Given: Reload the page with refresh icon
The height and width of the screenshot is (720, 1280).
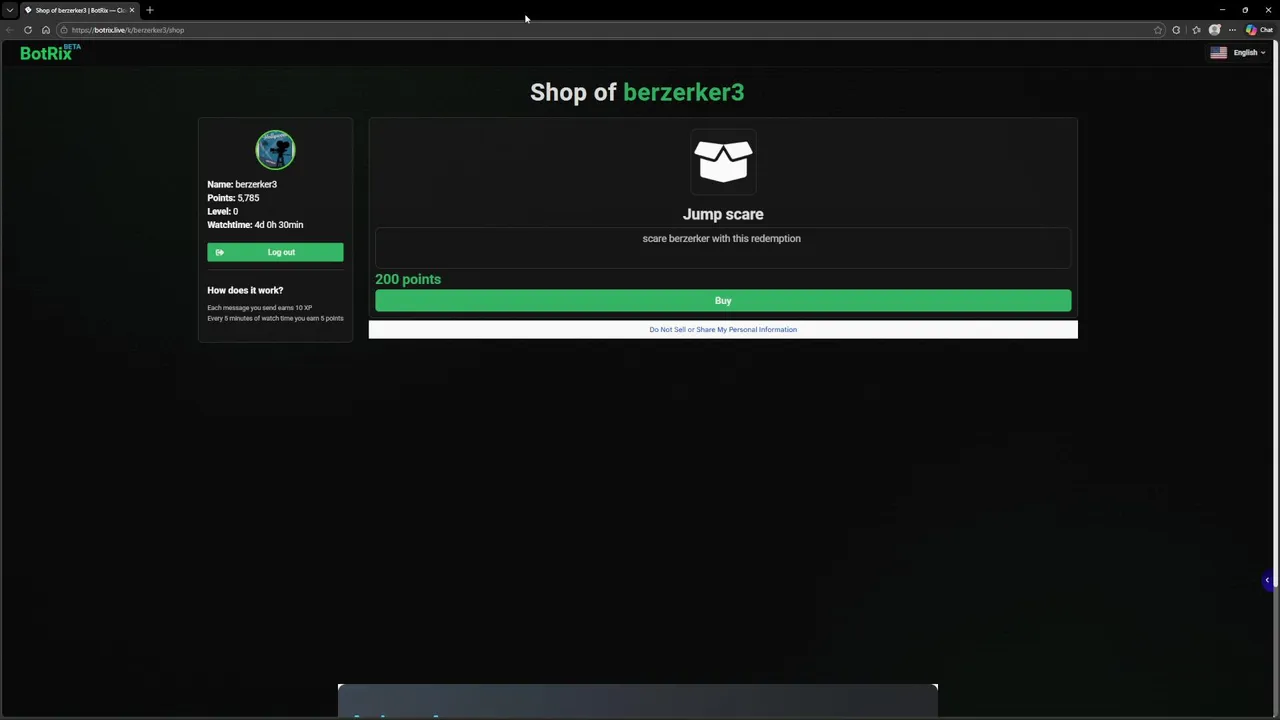Looking at the screenshot, I should pyautogui.click(x=28, y=30).
